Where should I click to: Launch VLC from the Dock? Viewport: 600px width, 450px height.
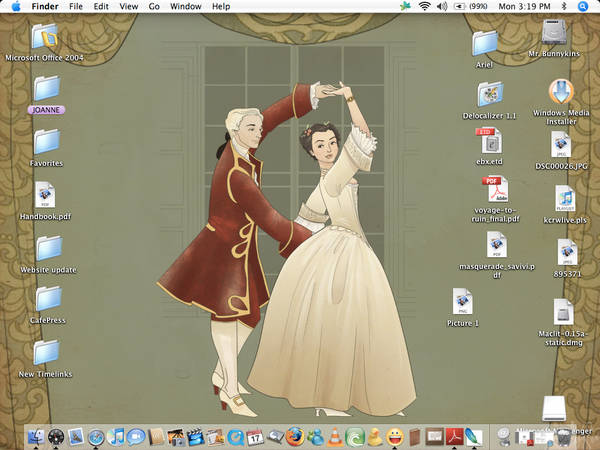tap(335, 437)
